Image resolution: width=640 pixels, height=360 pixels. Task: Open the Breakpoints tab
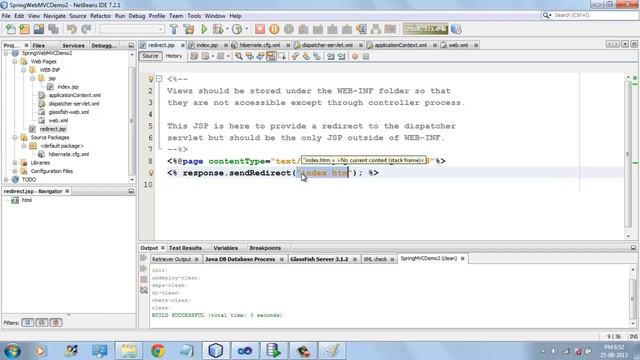coord(265,248)
